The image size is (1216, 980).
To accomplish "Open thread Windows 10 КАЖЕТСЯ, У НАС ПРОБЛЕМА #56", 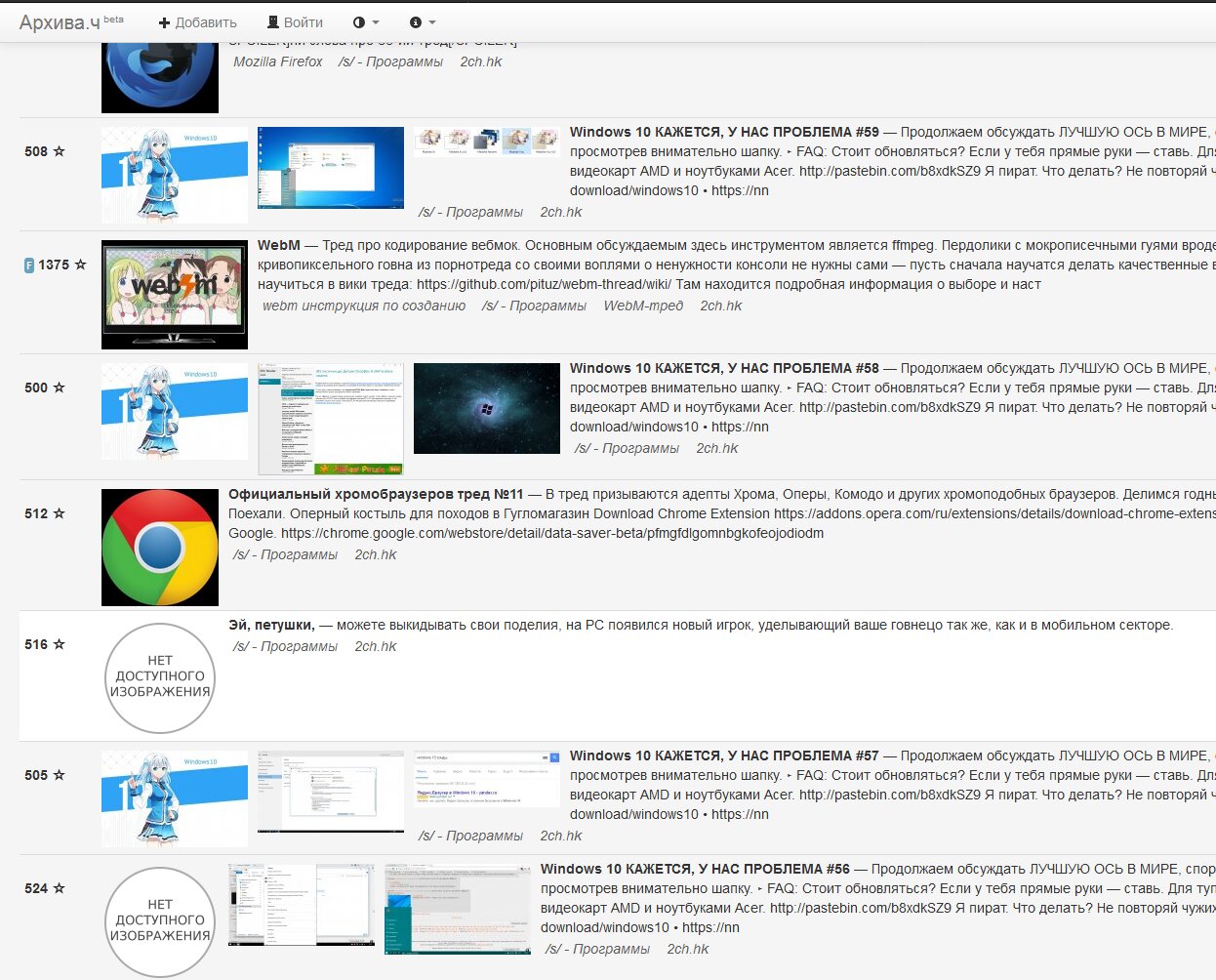I will [x=695, y=869].
